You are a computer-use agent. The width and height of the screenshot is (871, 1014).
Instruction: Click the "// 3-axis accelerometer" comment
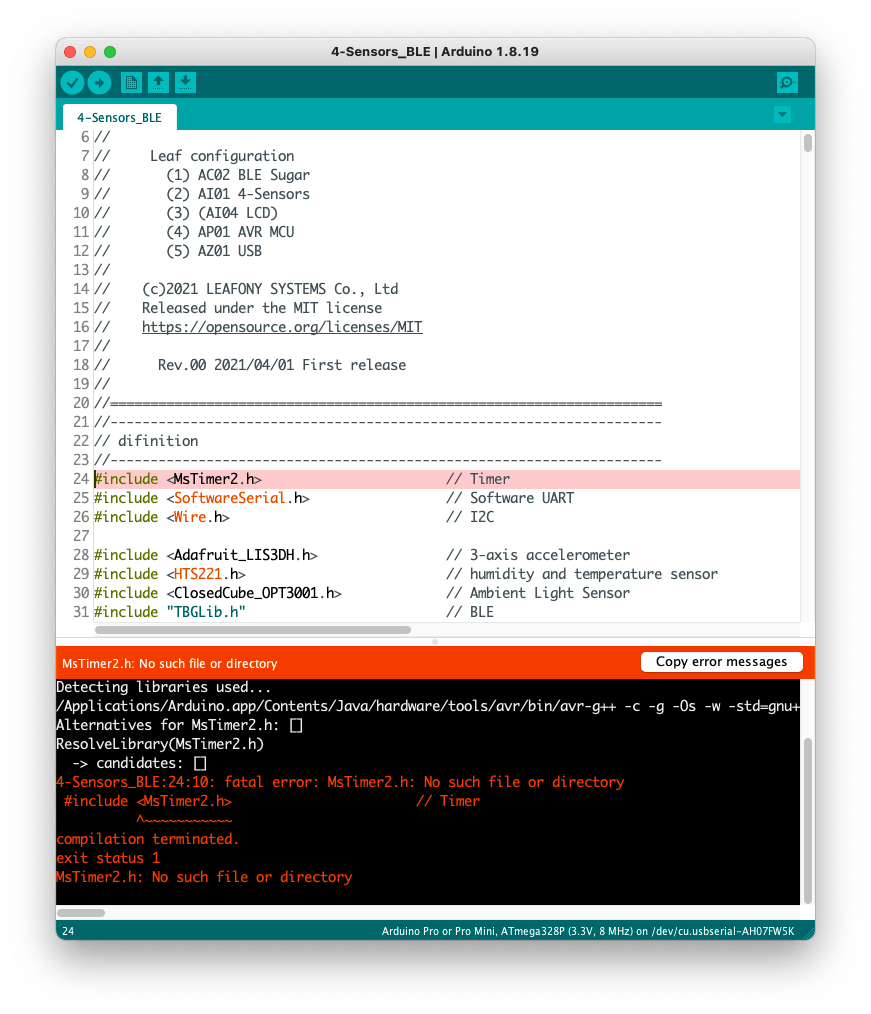(538, 555)
